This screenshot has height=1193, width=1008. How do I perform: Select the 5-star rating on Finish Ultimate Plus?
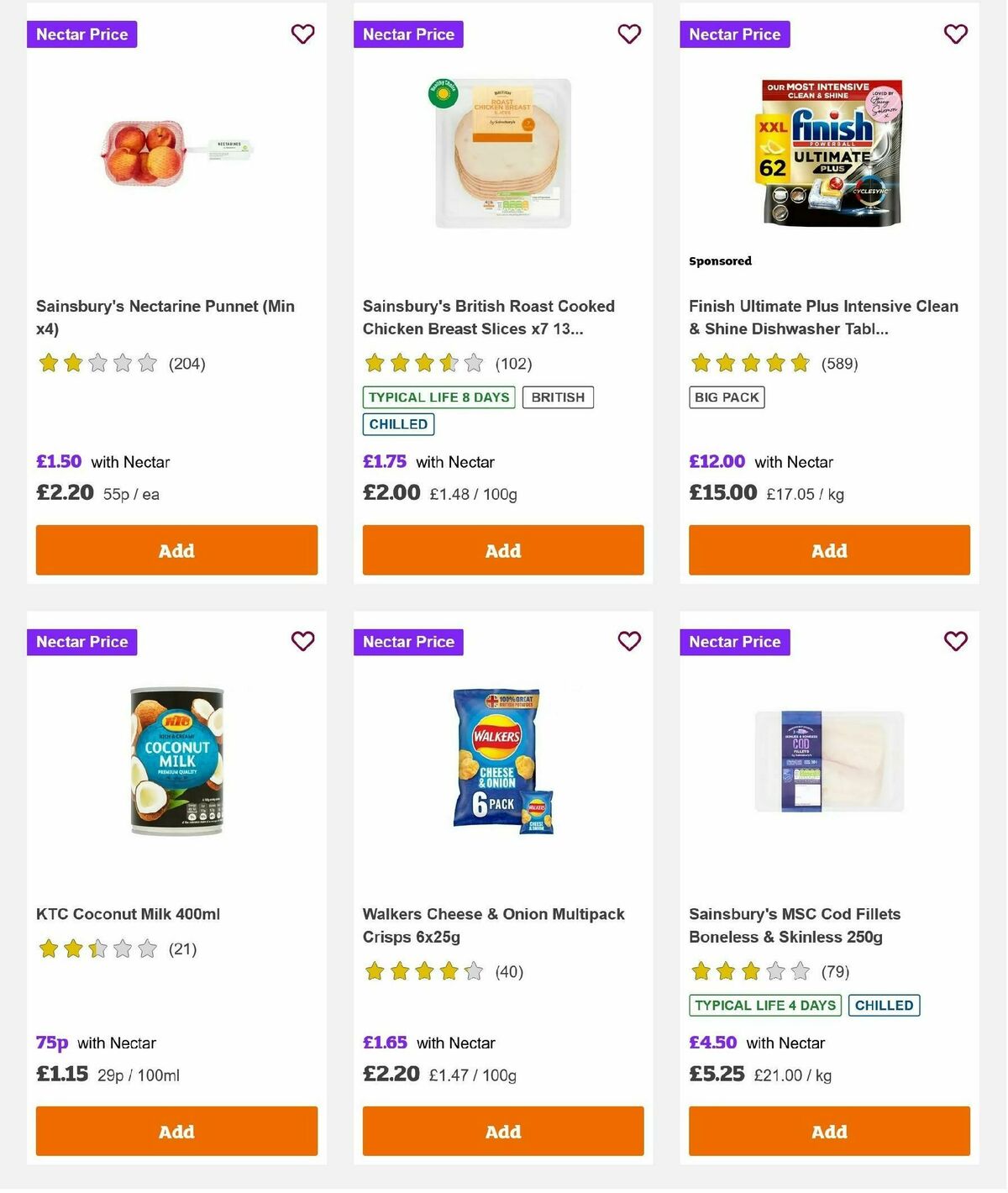click(x=750, y=363)
